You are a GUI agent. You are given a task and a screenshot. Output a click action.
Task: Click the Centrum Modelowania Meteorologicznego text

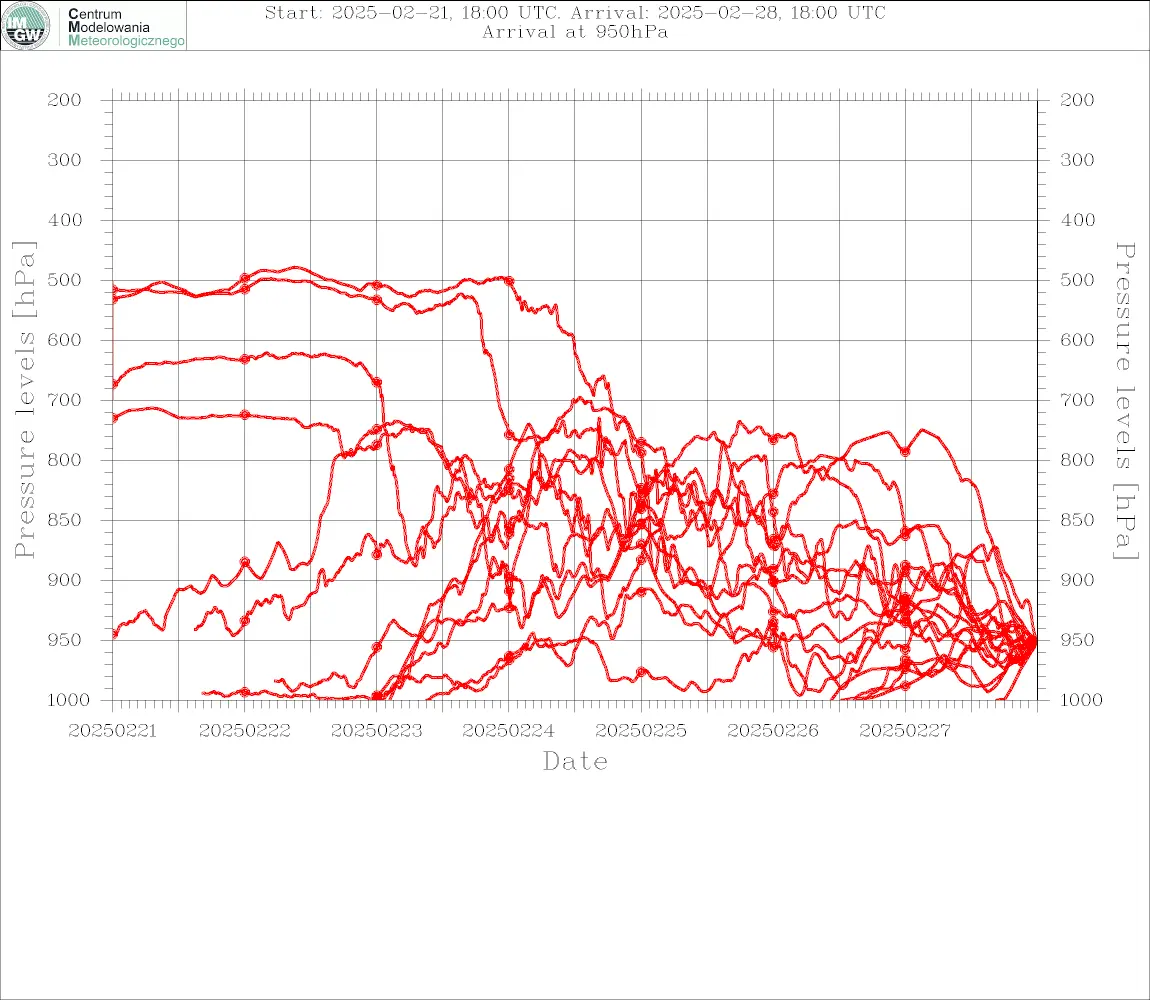[125, 27]
